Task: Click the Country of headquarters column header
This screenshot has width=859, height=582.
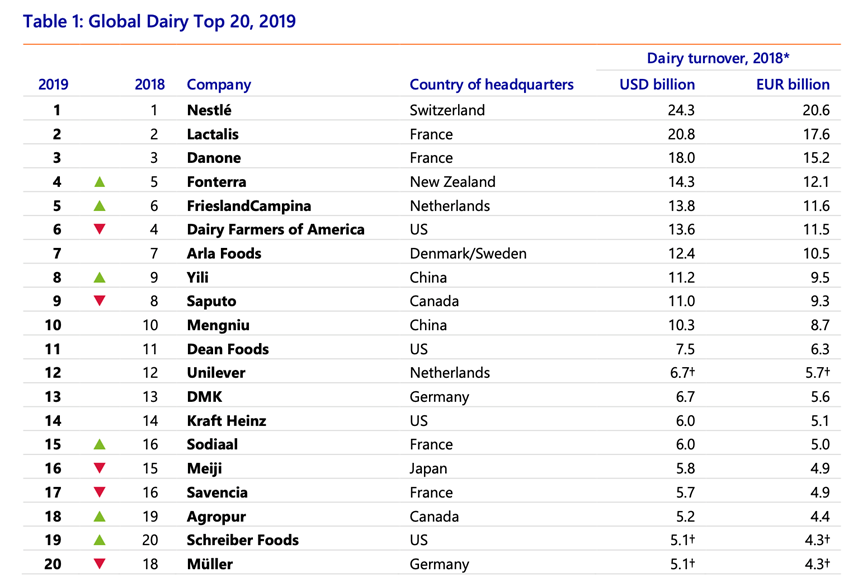Action: coord(491,85)
